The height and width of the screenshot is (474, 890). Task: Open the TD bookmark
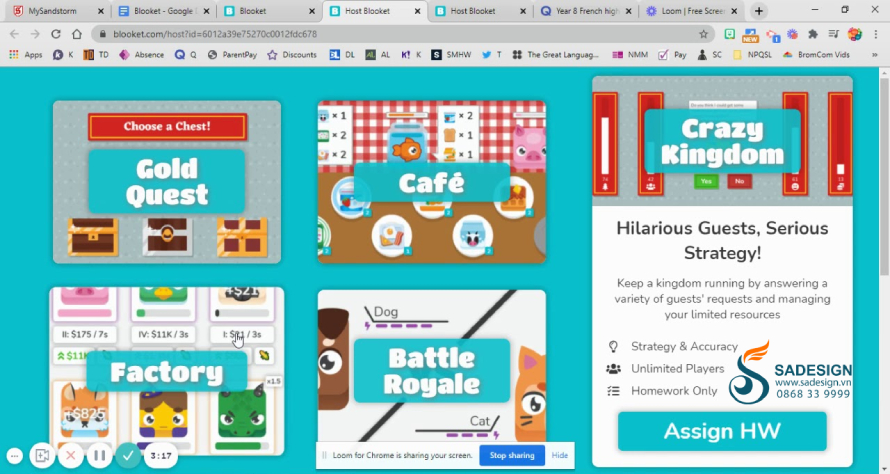point(96,54)
